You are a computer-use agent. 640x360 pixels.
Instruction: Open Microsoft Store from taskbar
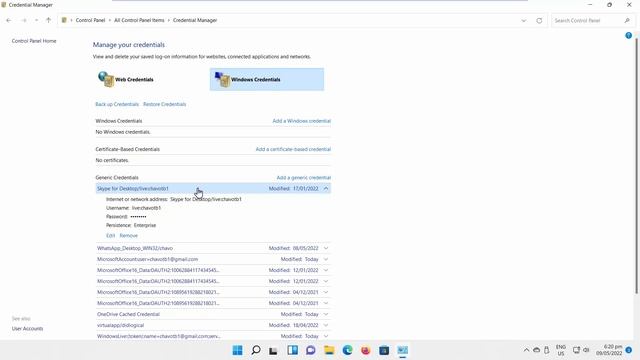coord(384,350)
